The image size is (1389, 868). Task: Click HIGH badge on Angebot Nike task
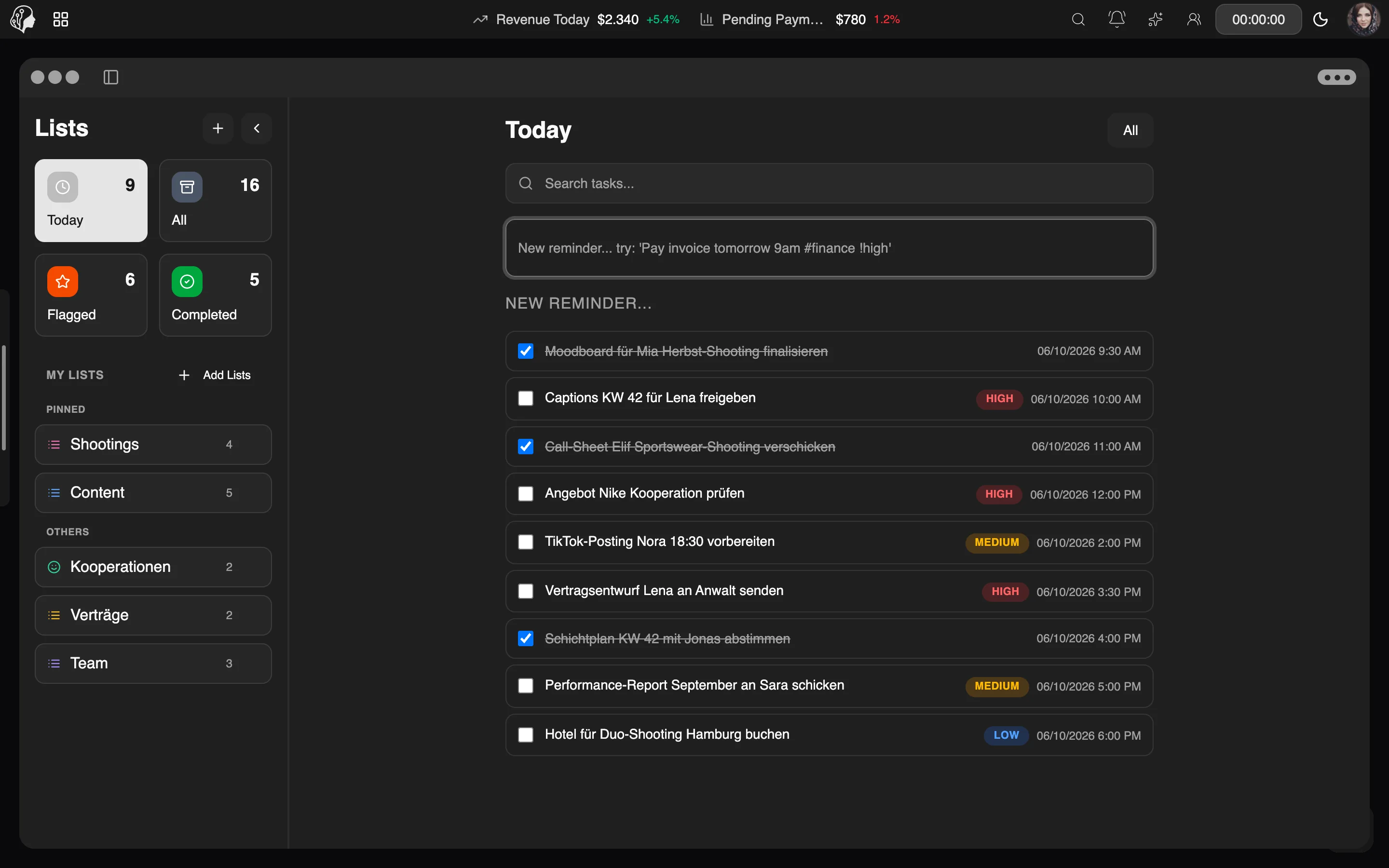coord(999,494)
